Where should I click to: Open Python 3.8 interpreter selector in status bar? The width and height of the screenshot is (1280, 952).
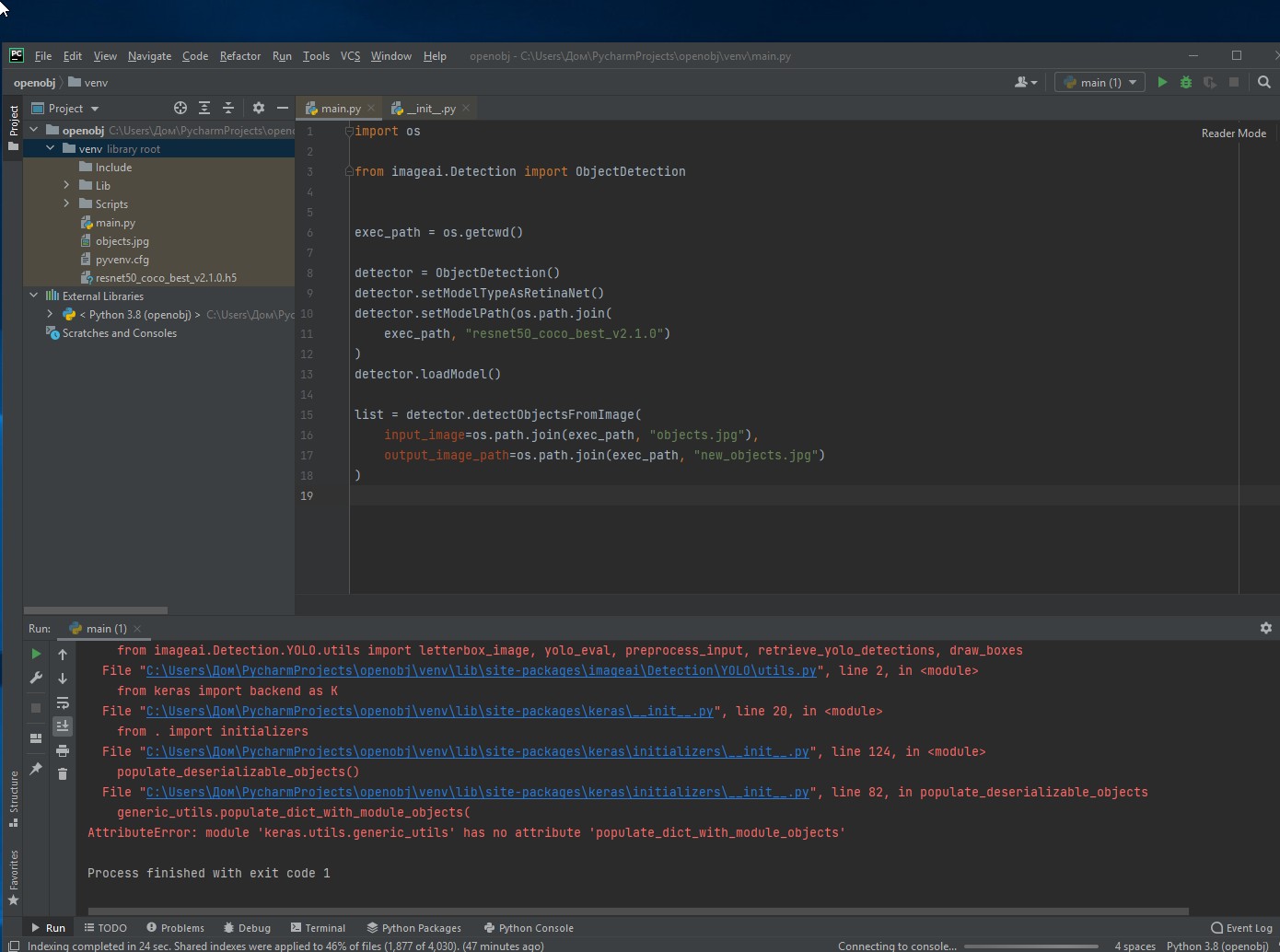(x=1216, y=946)
